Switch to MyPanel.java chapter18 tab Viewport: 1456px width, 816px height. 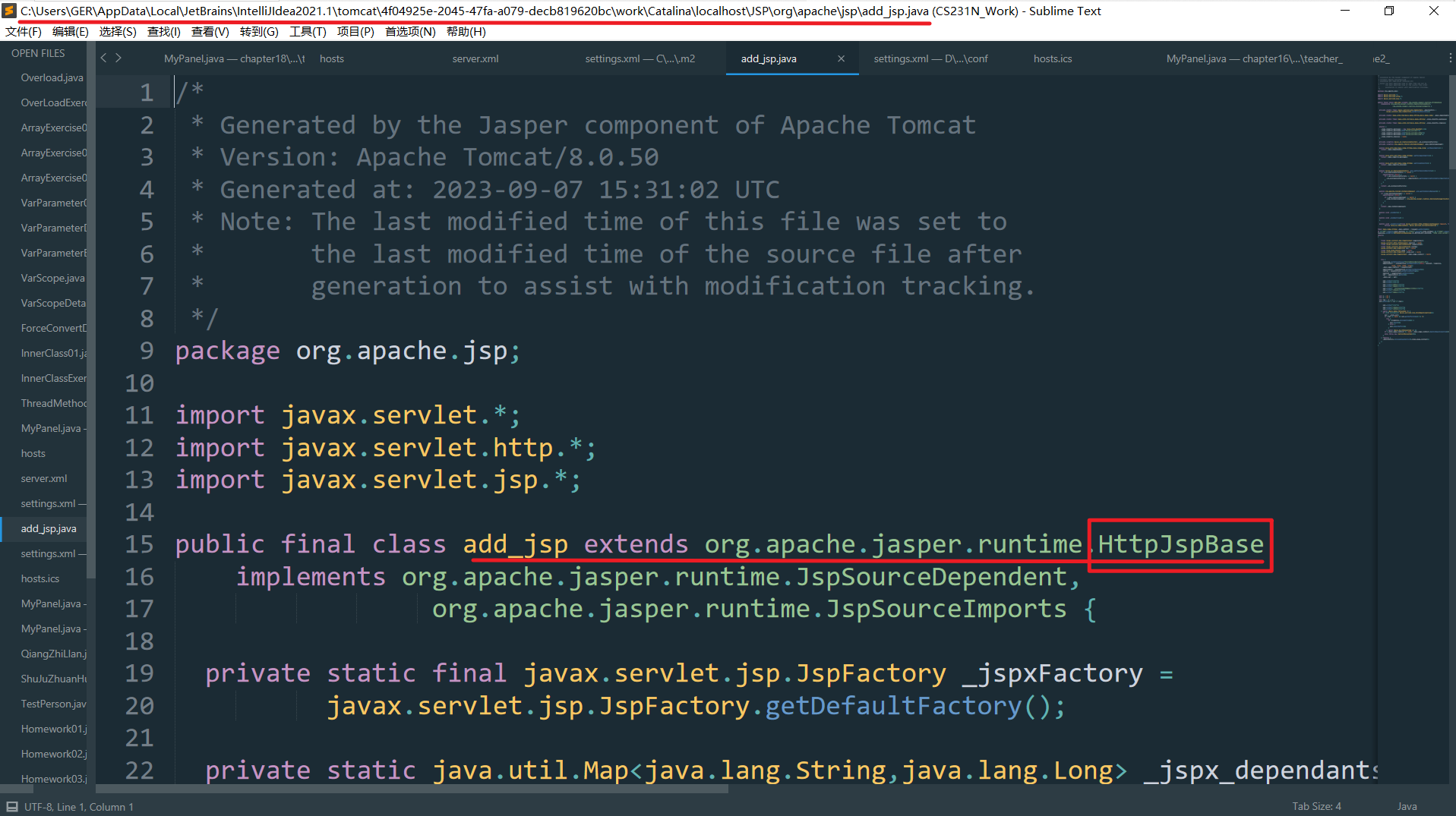coord(234,58)
